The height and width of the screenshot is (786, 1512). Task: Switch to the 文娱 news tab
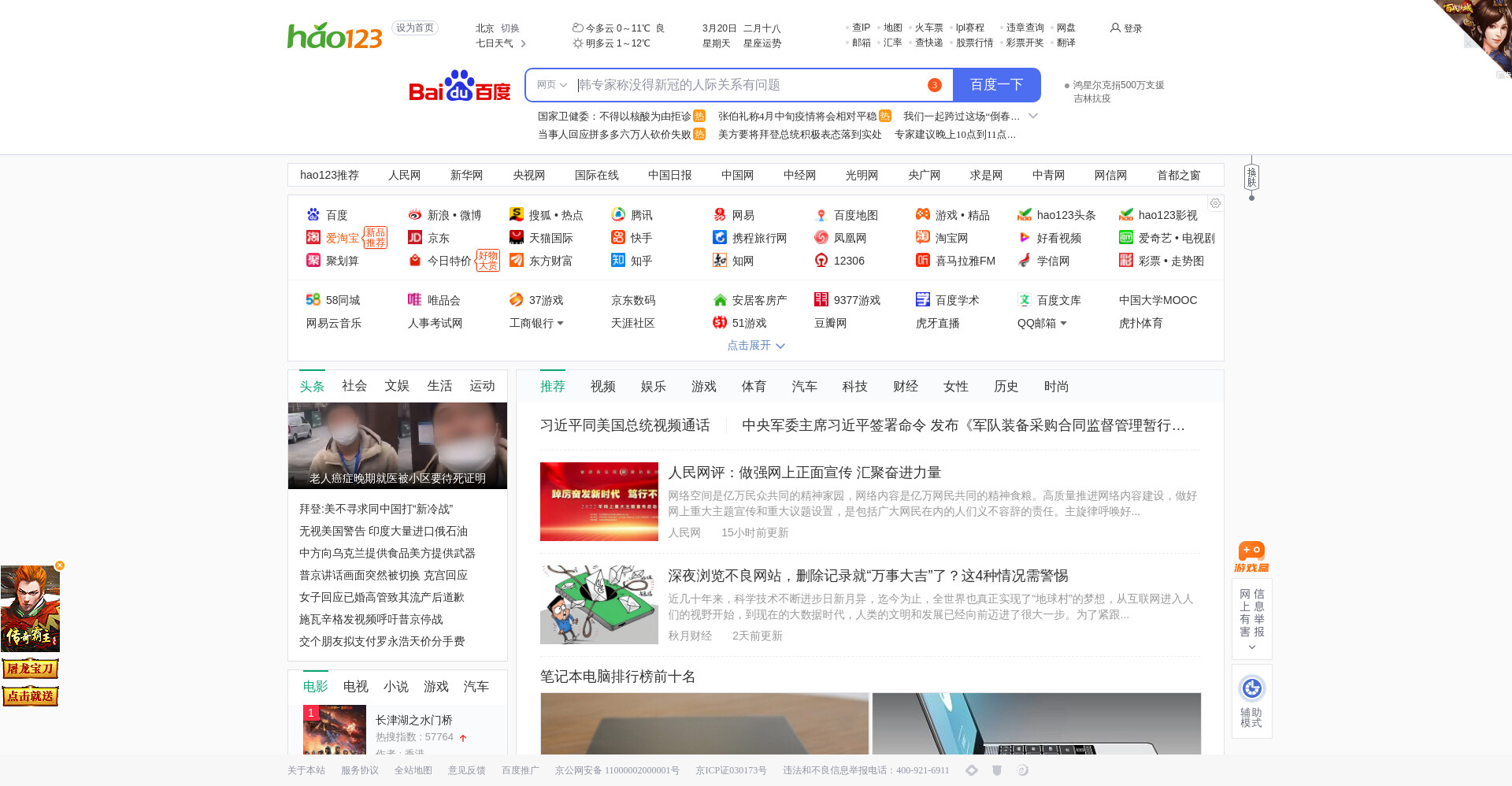click(397, 386)
